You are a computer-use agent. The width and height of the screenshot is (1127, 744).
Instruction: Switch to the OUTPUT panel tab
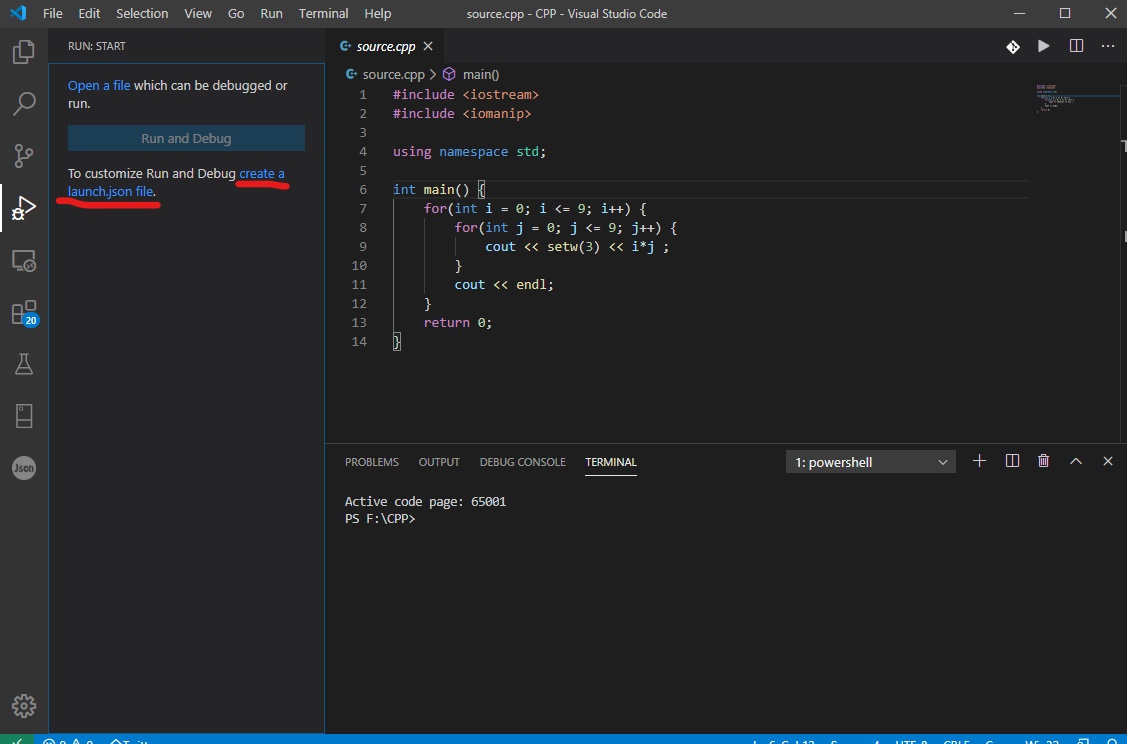click(439, 462)
